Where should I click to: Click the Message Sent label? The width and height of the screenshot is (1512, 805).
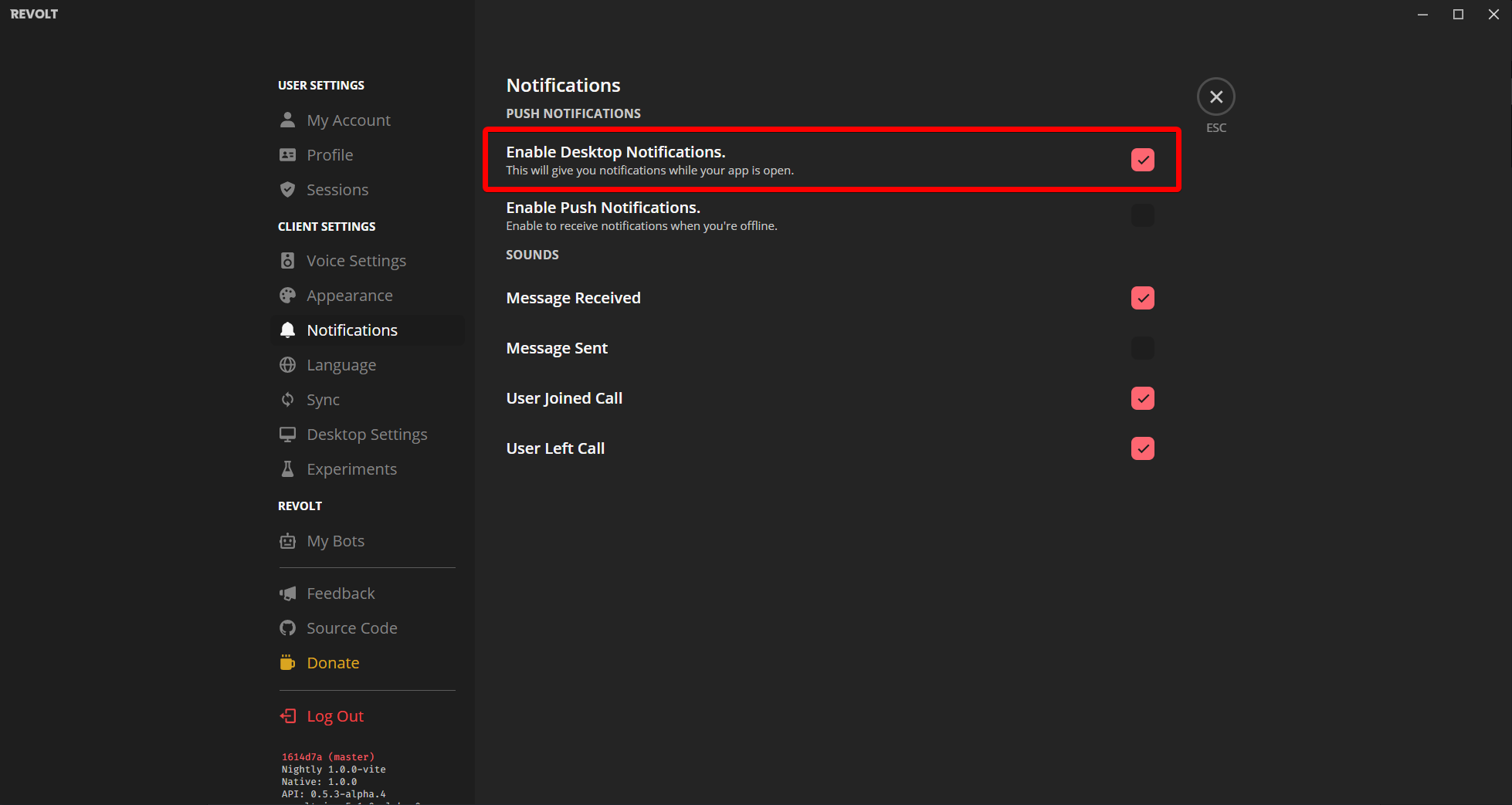coord(557,348)
